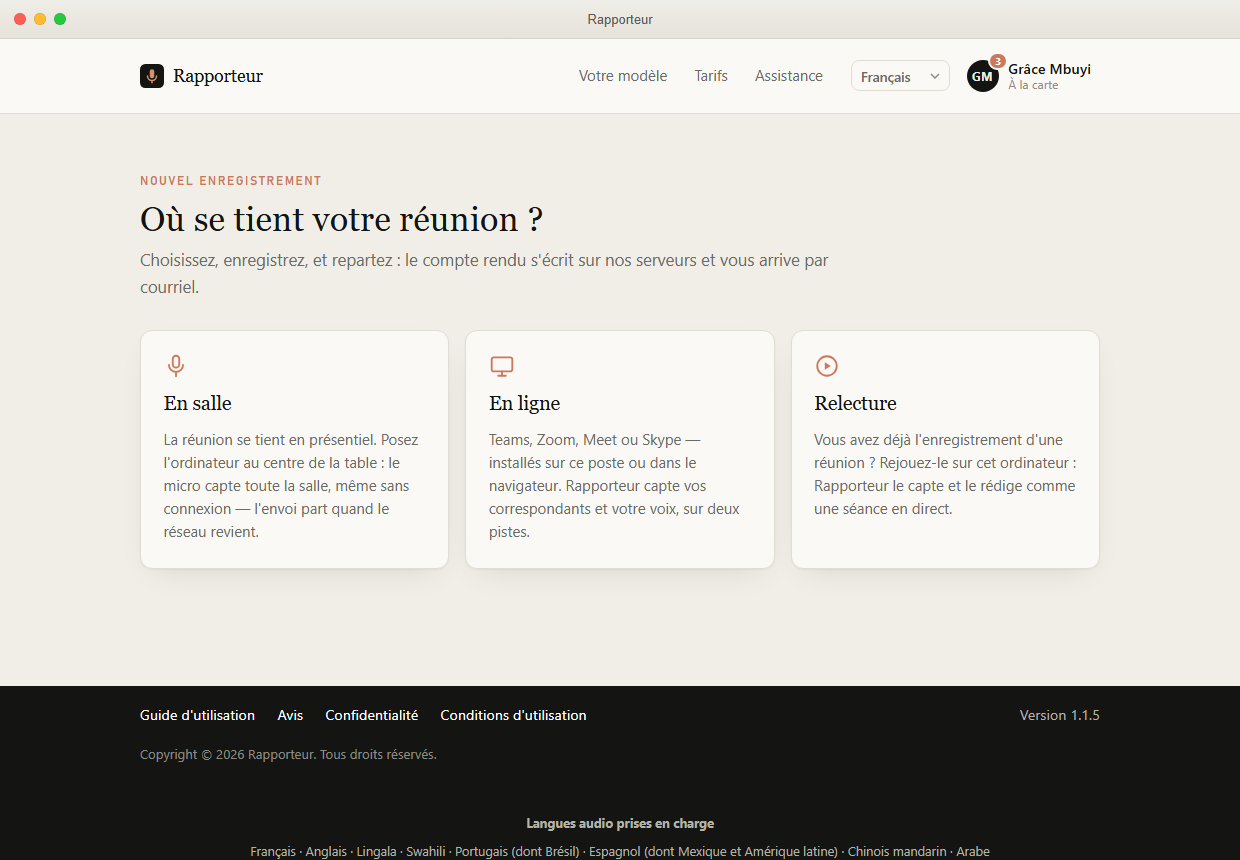Image resolution: width=1240 pixels, height=860 pixels.
Task: Pick the Relecture card
Action: click(945, 449)
